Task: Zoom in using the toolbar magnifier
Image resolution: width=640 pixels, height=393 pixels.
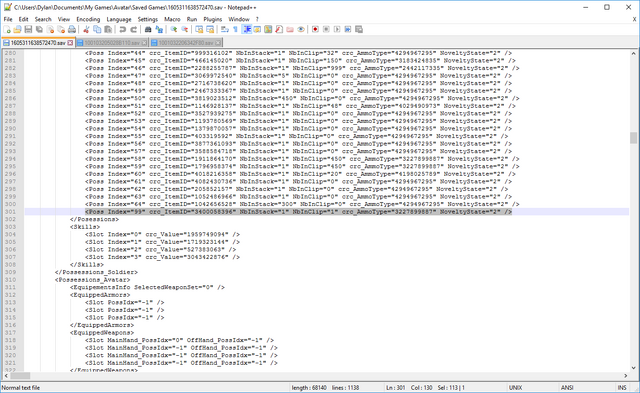Action: (173, 29)
